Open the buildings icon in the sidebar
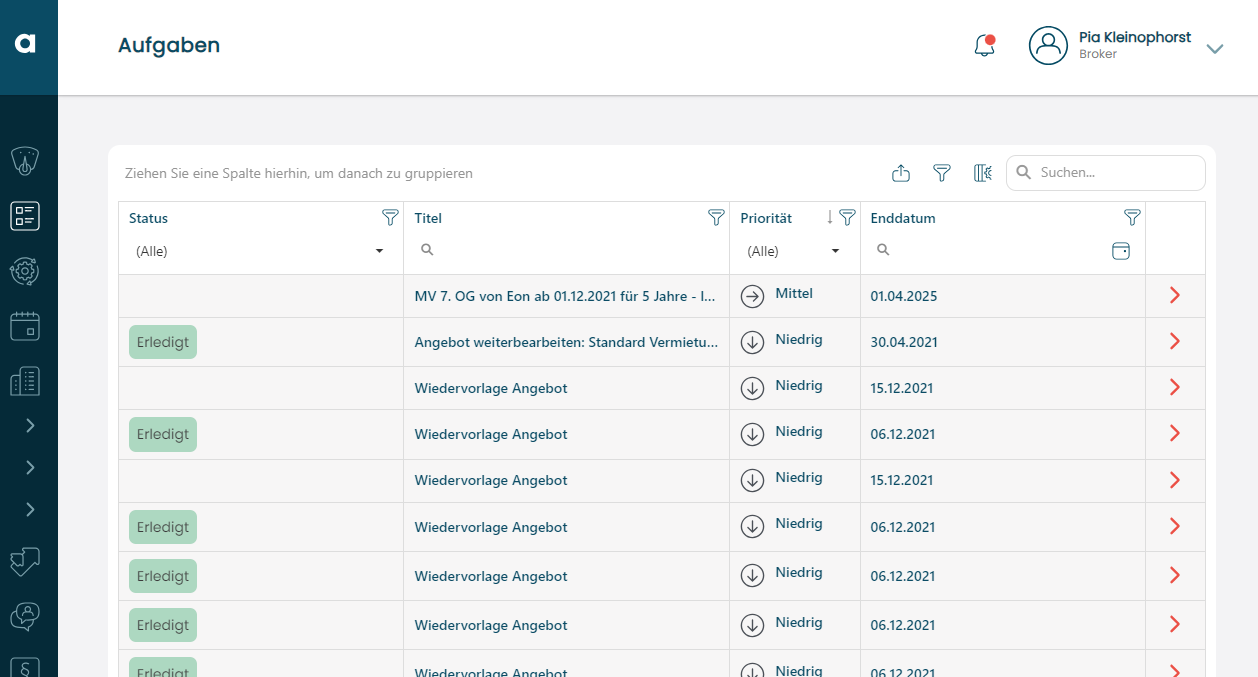This screenshot has height=677, width=1258. tap(25, 381)
